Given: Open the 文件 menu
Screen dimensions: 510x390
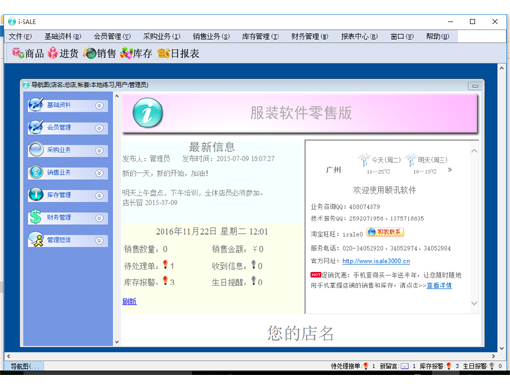Looking at the screenshot, I should coord(20,36).
